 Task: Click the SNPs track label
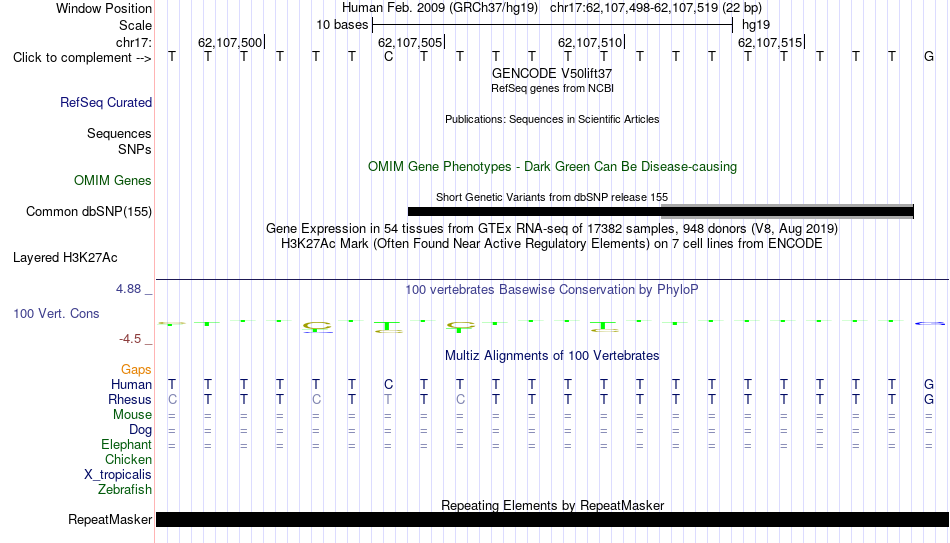click(135, 149)
